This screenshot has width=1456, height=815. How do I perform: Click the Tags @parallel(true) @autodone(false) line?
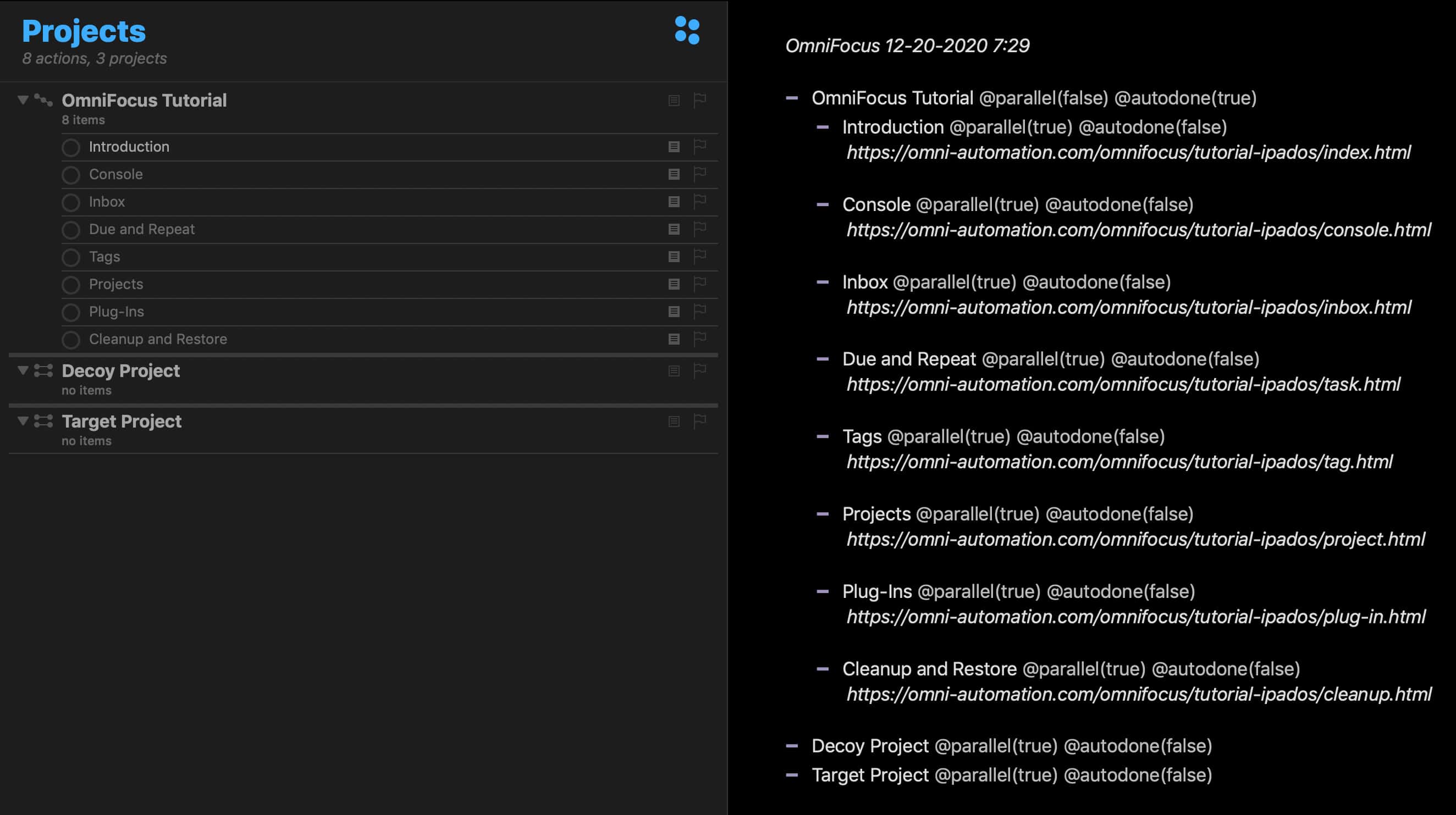(1003, 436)
